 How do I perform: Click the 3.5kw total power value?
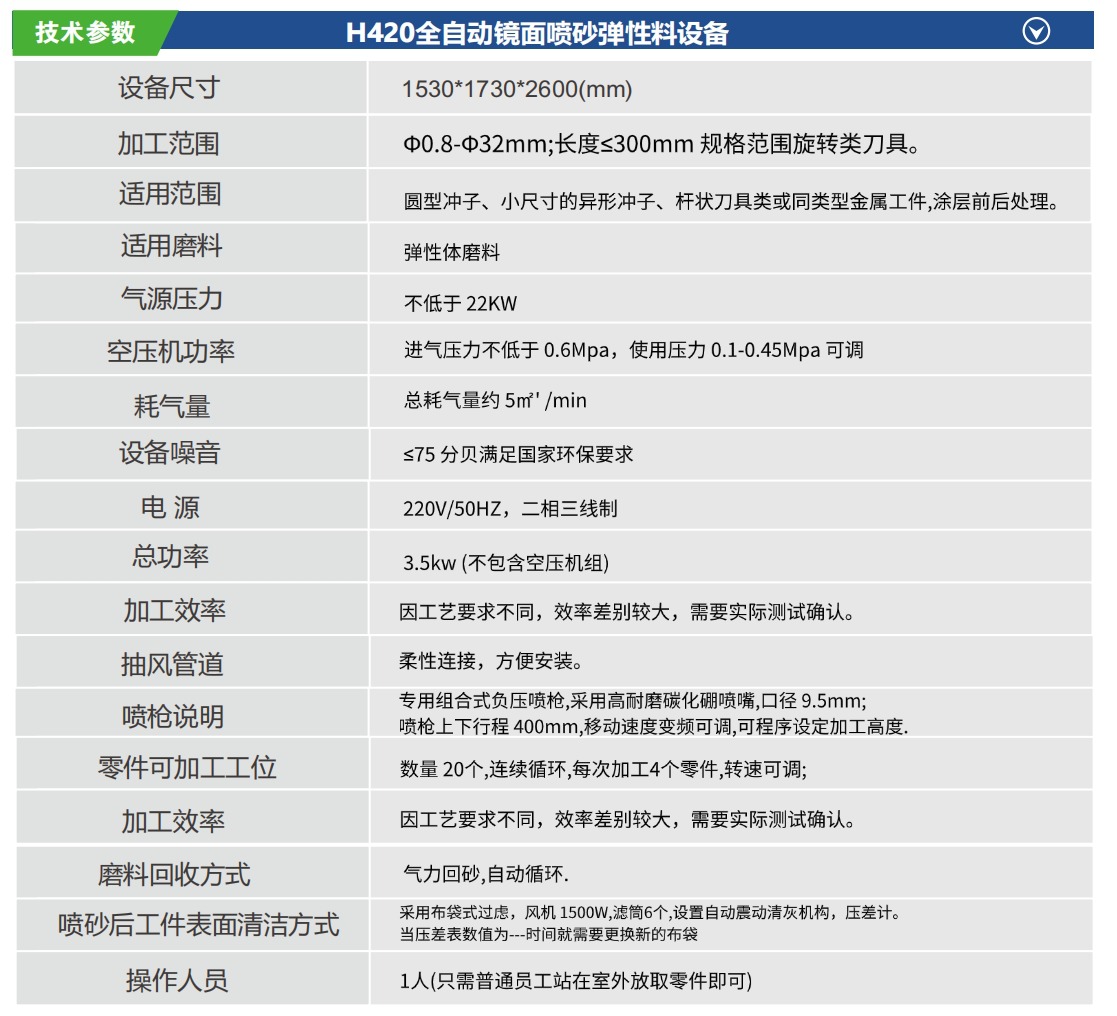point(506,563)
